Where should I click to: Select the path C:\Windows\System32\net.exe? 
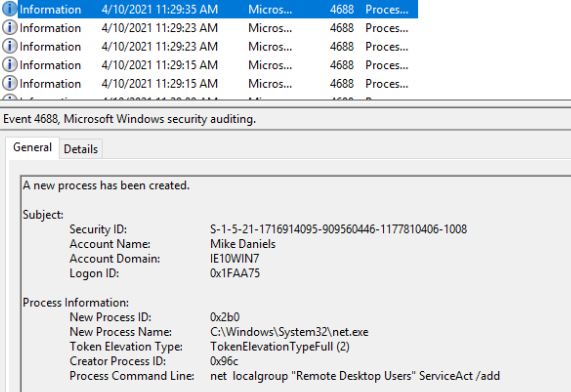point(289,332)
